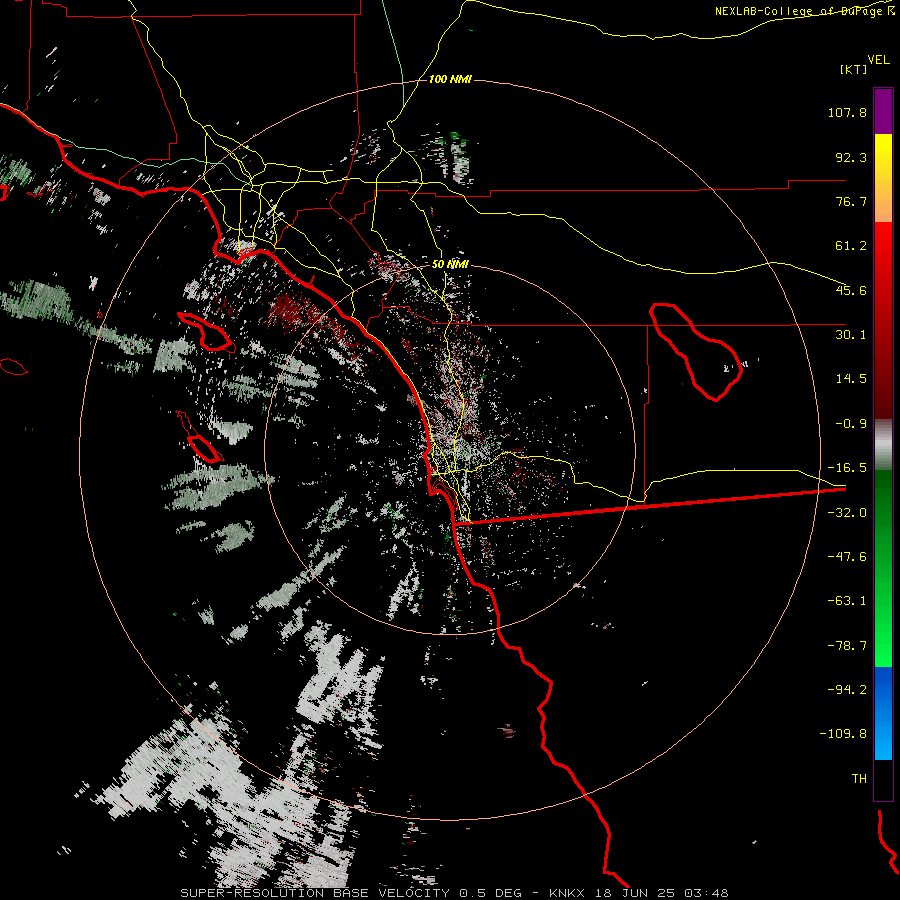Select the 76.7 velocity scale value

pyautogui.click(x=851, y=201)
